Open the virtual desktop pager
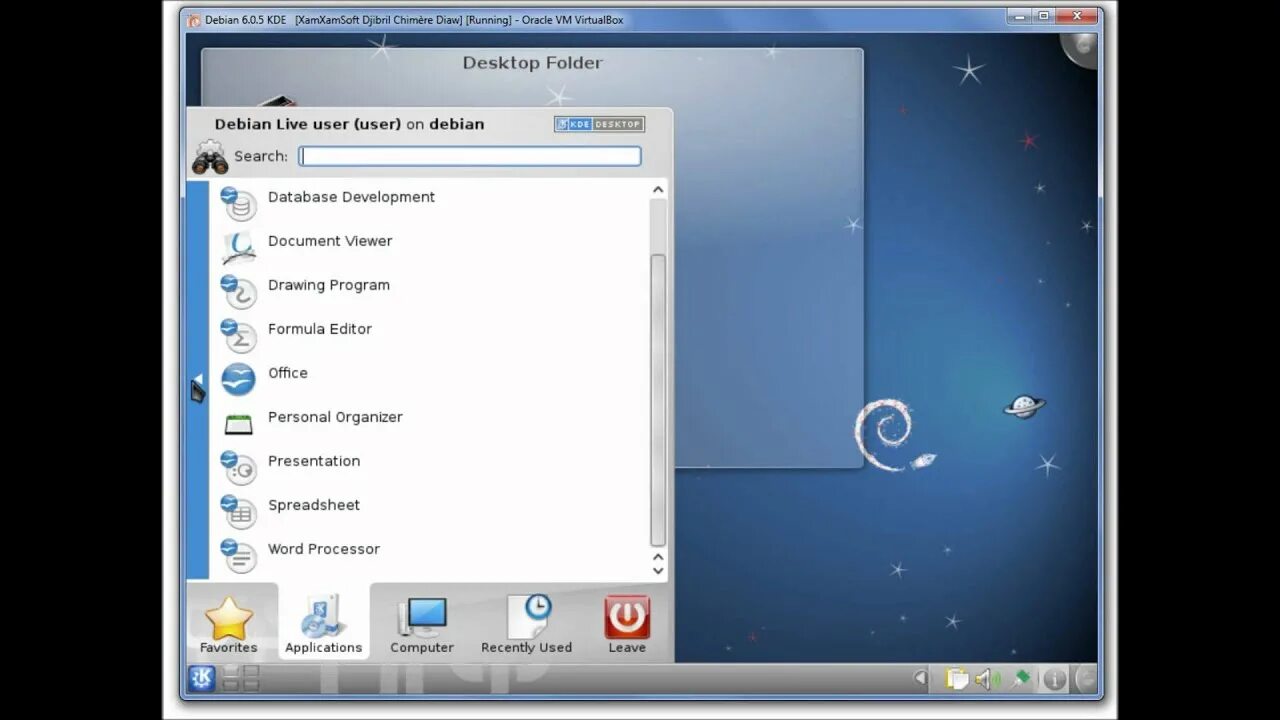The image size is (1280, 720). pos(240,679)
